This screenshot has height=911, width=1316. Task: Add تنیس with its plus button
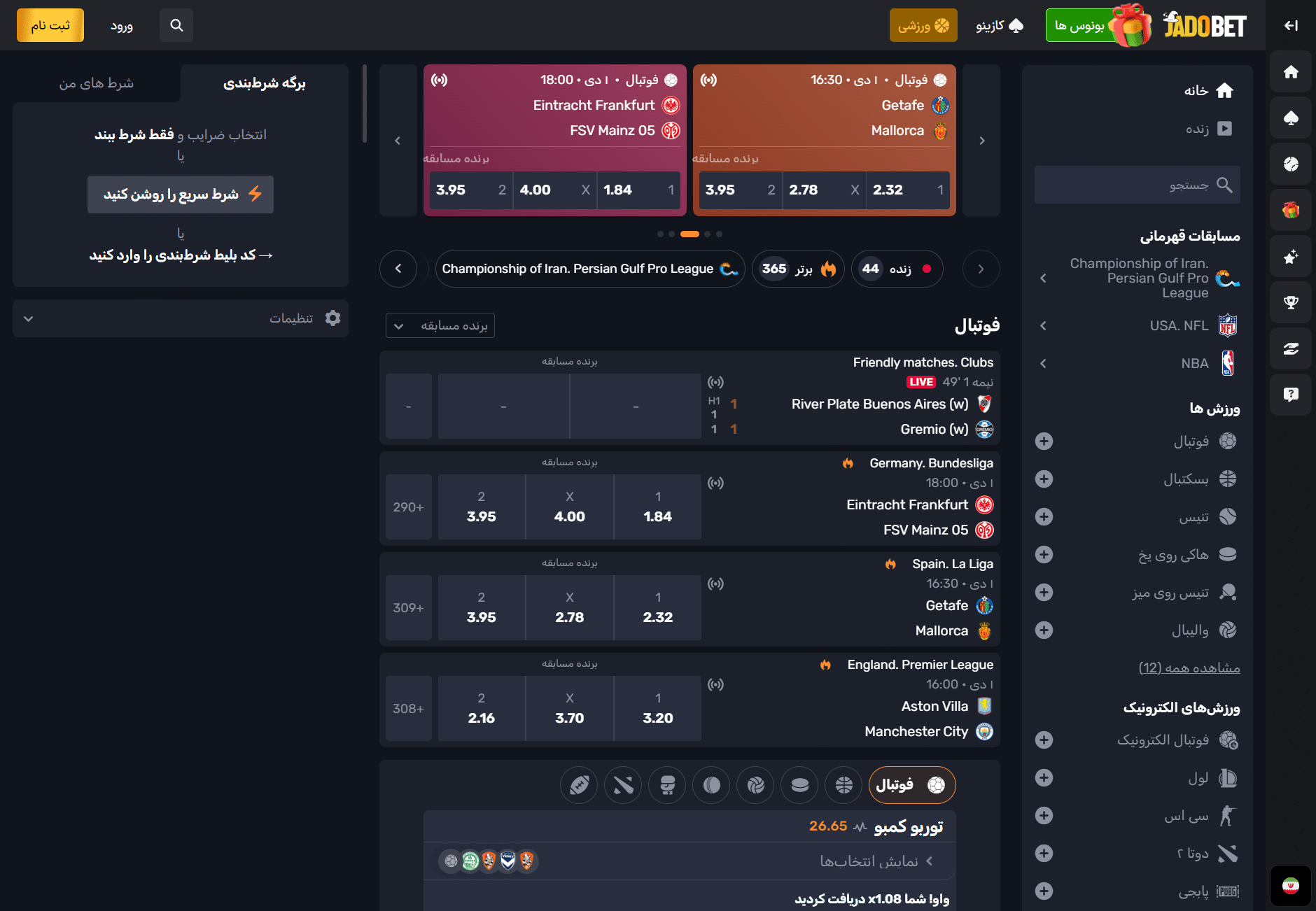[x=1044, y=516]
